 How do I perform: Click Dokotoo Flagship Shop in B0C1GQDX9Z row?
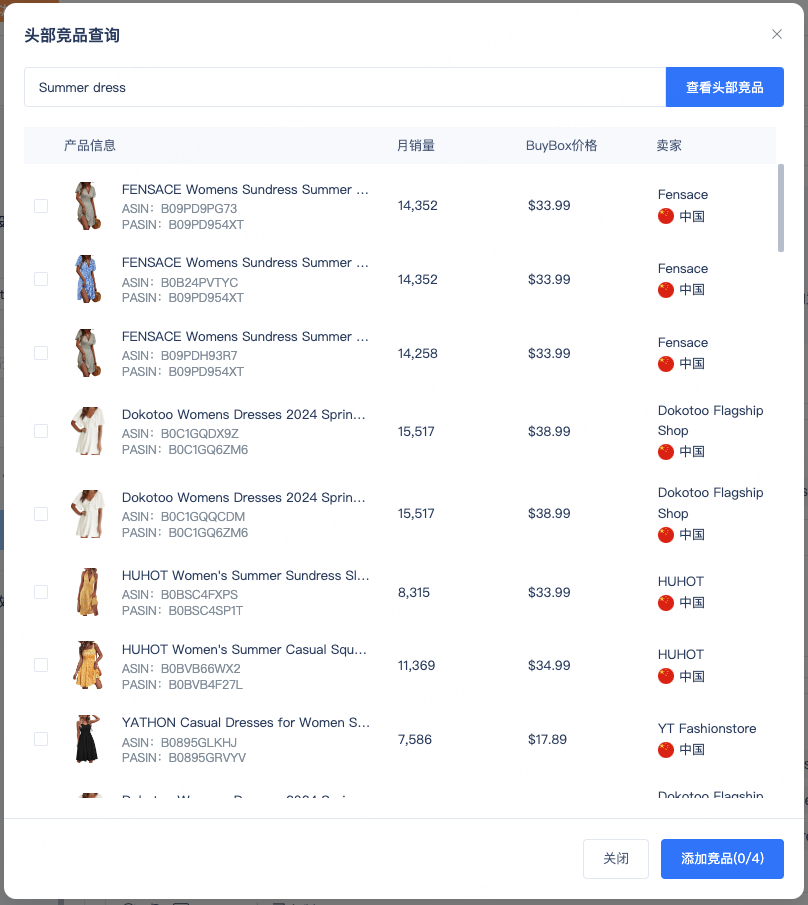[710, 421]
